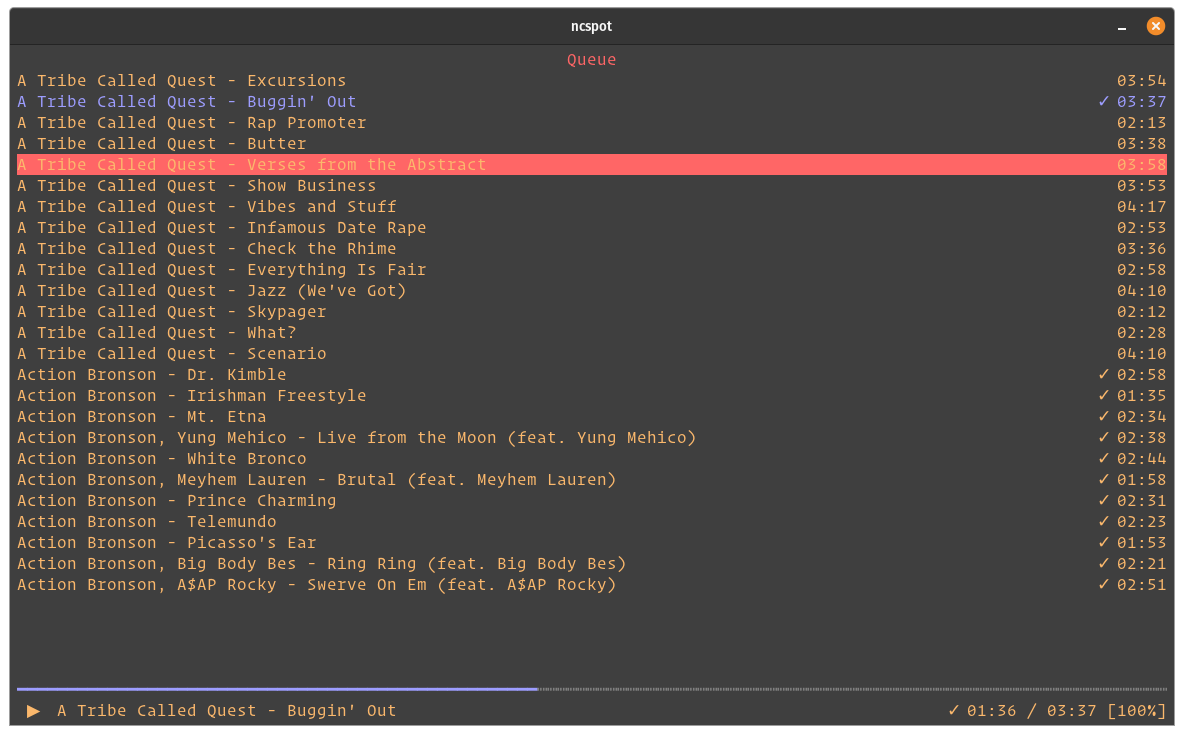Select Swerve On Em (feat. A$AP Rocky)
The image size is (1184, 735).
click(x=592, y=585)
